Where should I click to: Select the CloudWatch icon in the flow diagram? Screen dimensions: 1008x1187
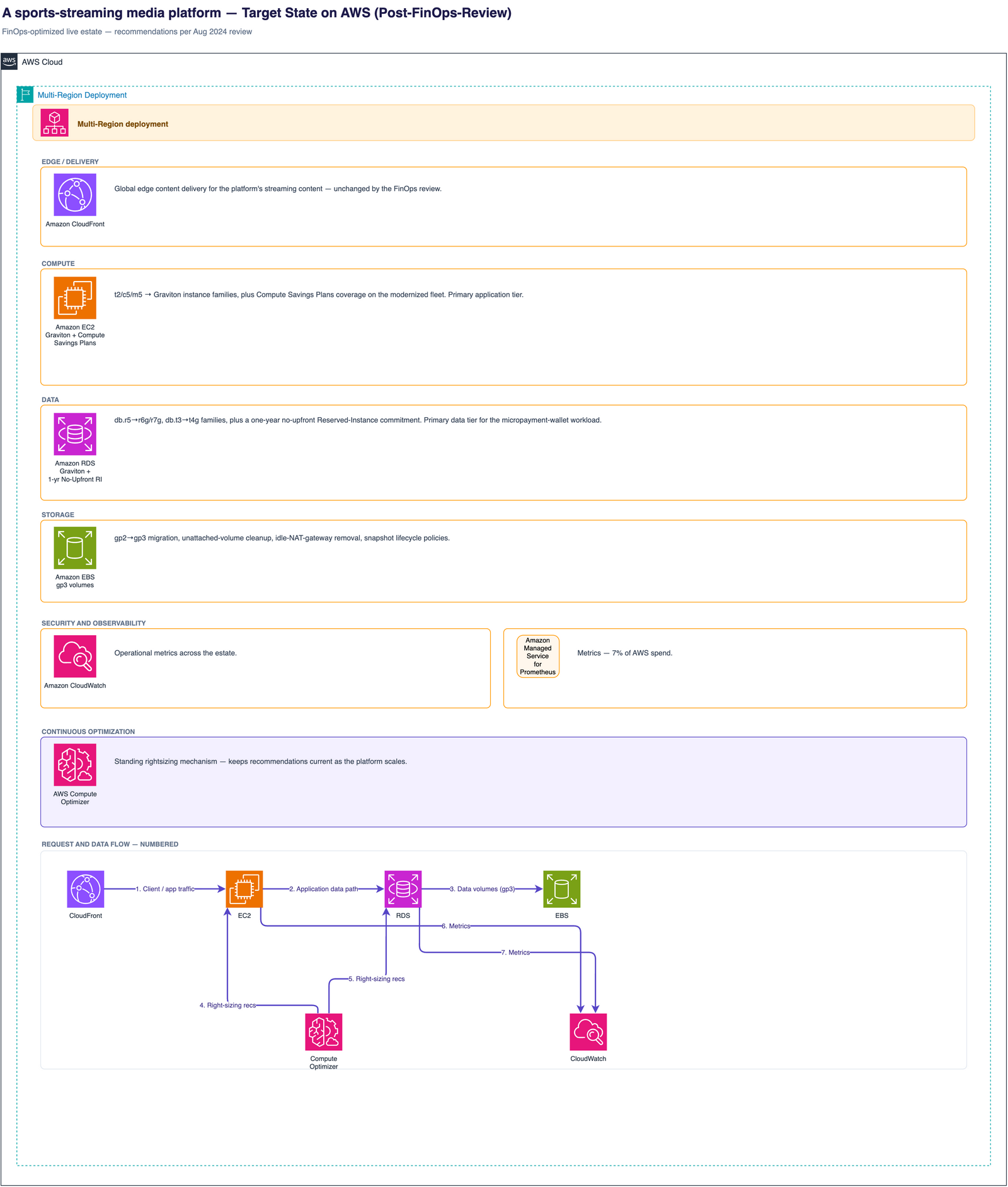point(588,1032)
